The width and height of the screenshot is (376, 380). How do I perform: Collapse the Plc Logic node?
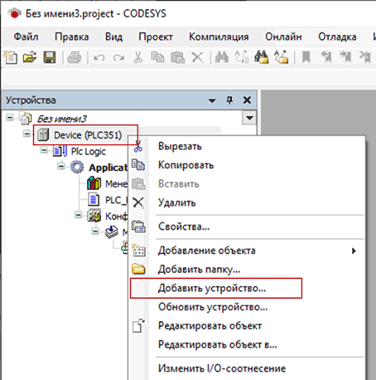[x=44, y=150]
